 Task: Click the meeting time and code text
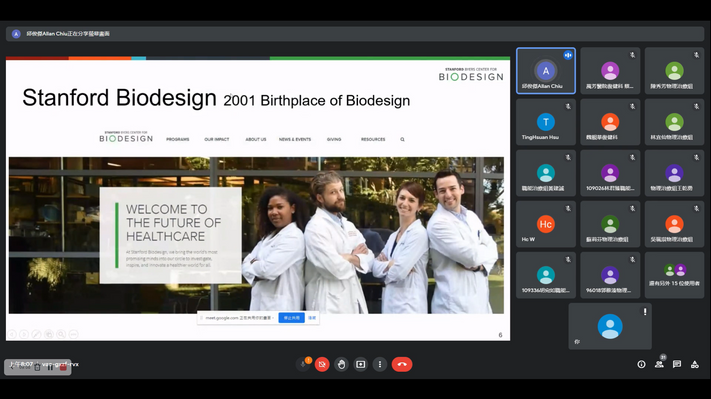tap(44, 364)
